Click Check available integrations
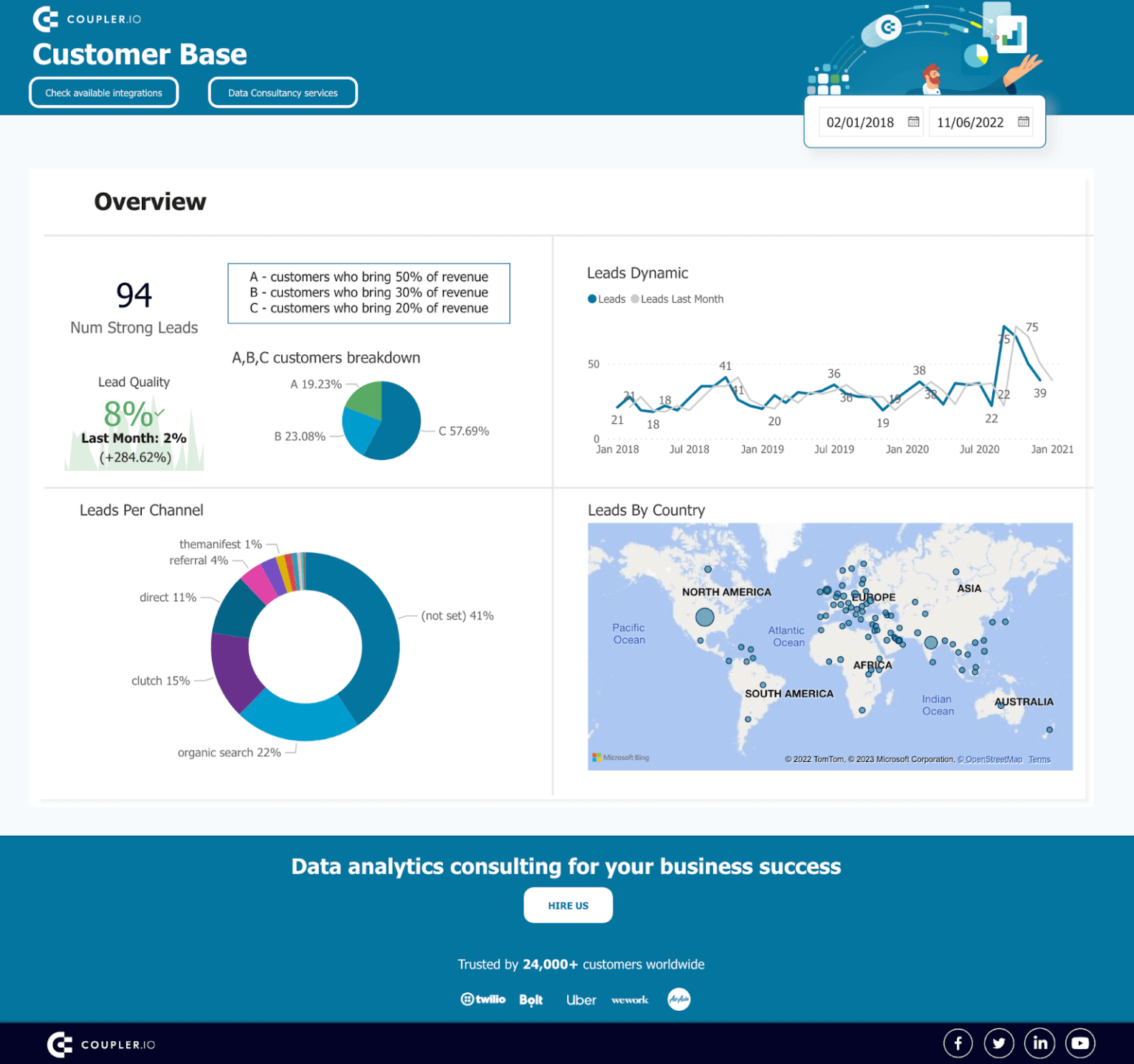This screenshot has width=1134, height=1064. coord(103,92)
